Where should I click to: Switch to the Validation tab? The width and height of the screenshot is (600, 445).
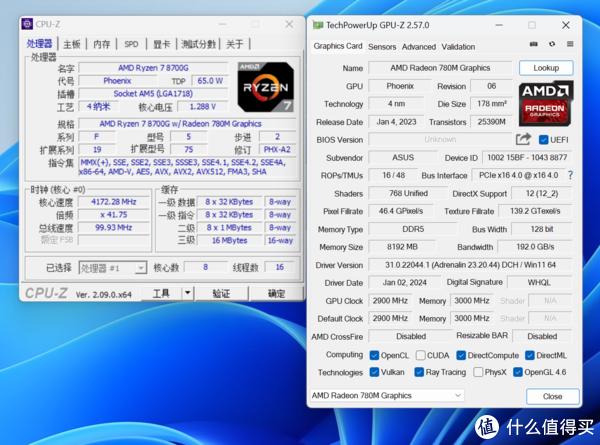coord(458,47)
